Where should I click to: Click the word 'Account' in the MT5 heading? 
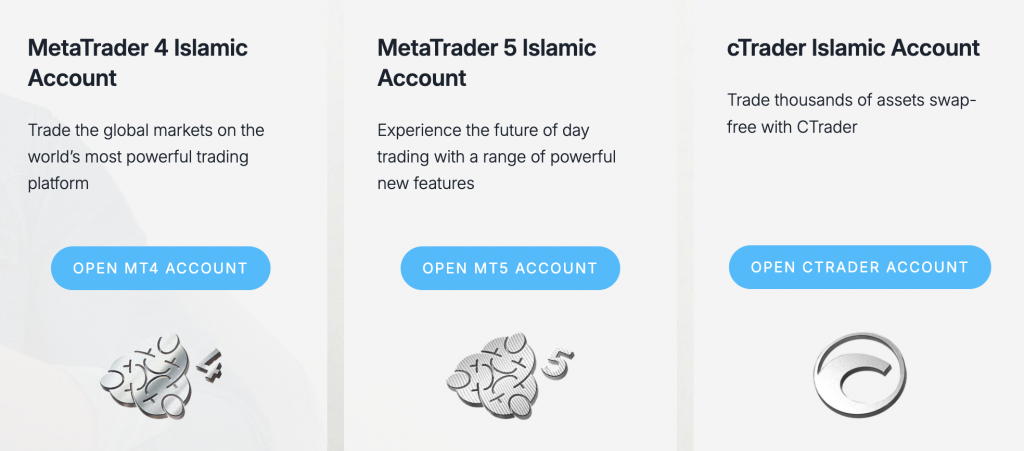point(422,78)
